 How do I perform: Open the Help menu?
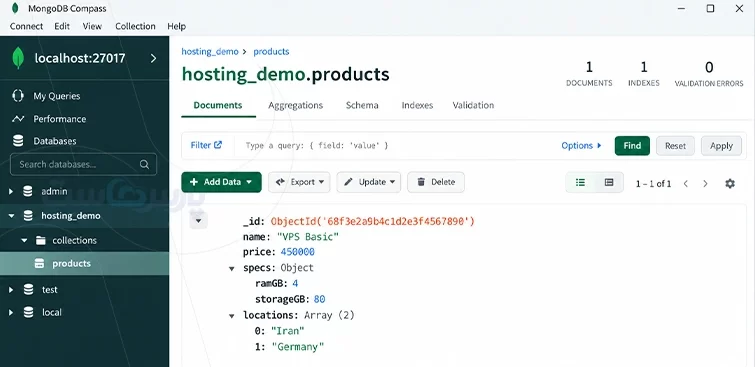coord(176,26)
